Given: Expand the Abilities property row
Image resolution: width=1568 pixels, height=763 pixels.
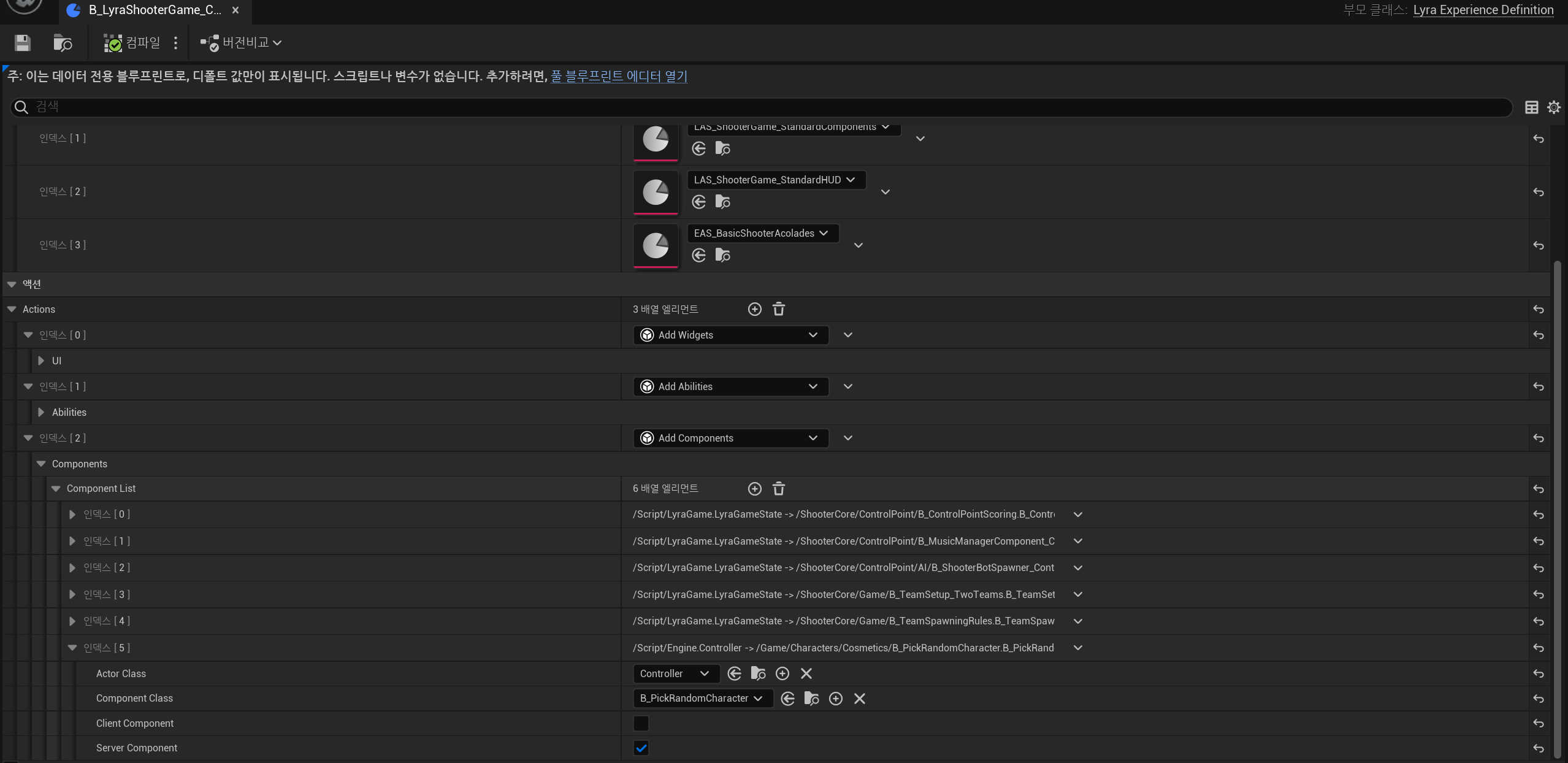Looking at the screenshot, I should coord(41,412).
